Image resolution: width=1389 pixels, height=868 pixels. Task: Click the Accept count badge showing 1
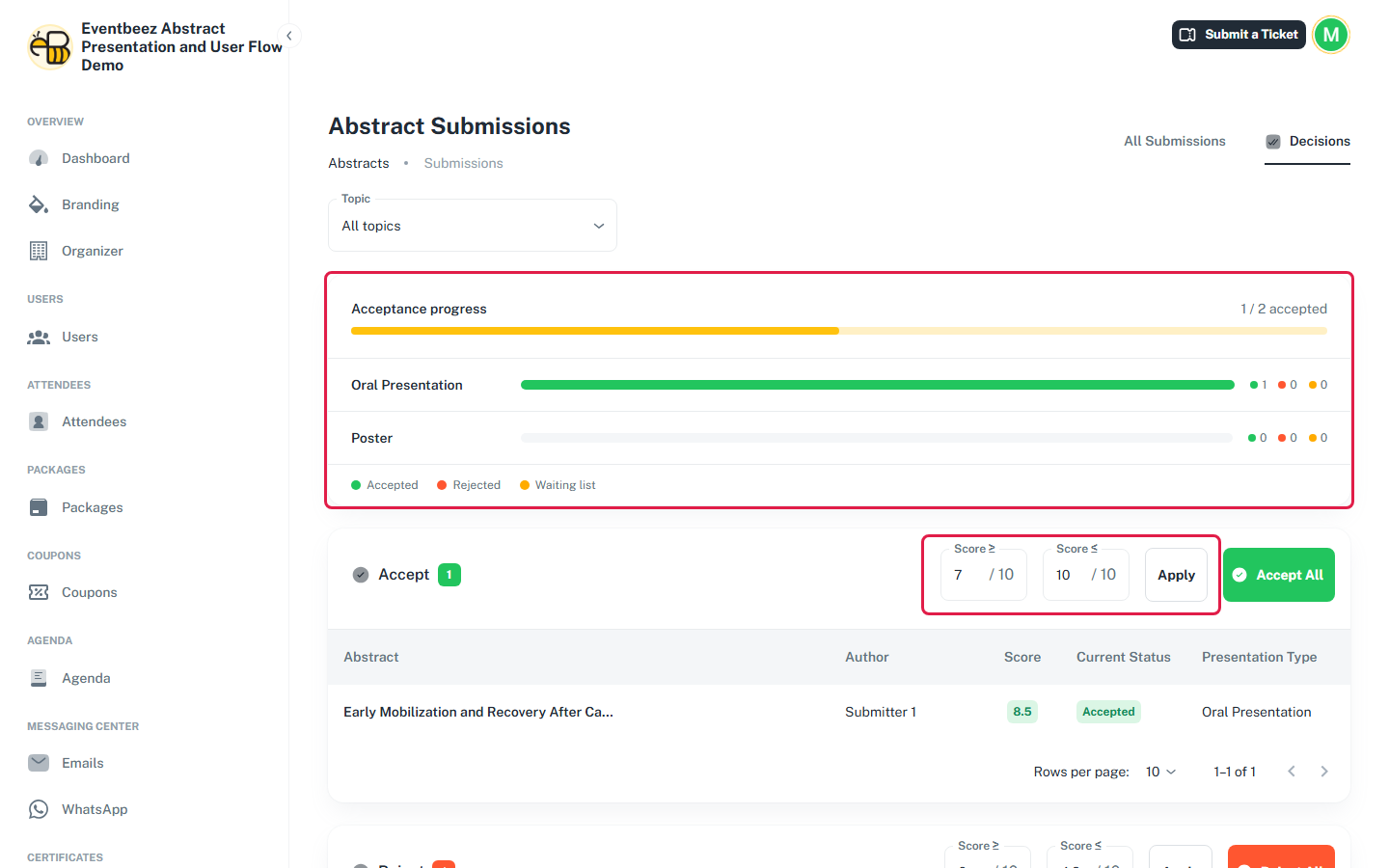pos(449,575)
